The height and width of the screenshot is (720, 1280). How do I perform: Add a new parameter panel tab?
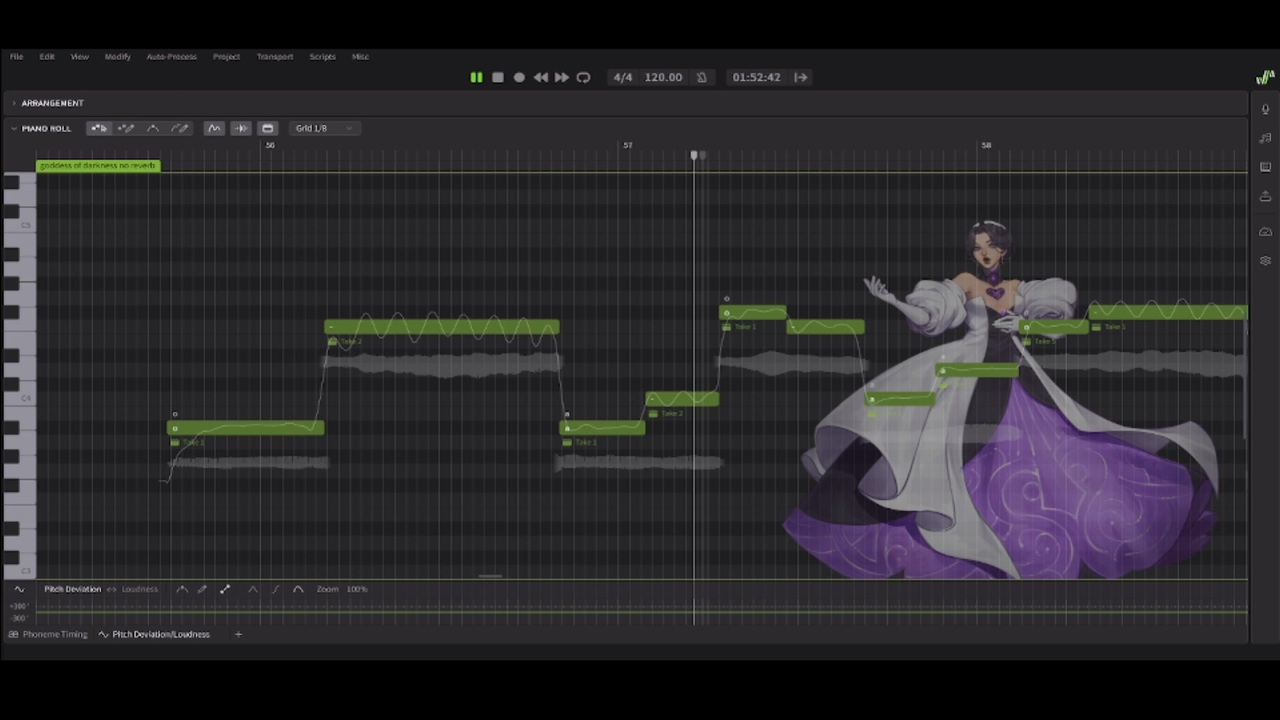coord(238,634)
